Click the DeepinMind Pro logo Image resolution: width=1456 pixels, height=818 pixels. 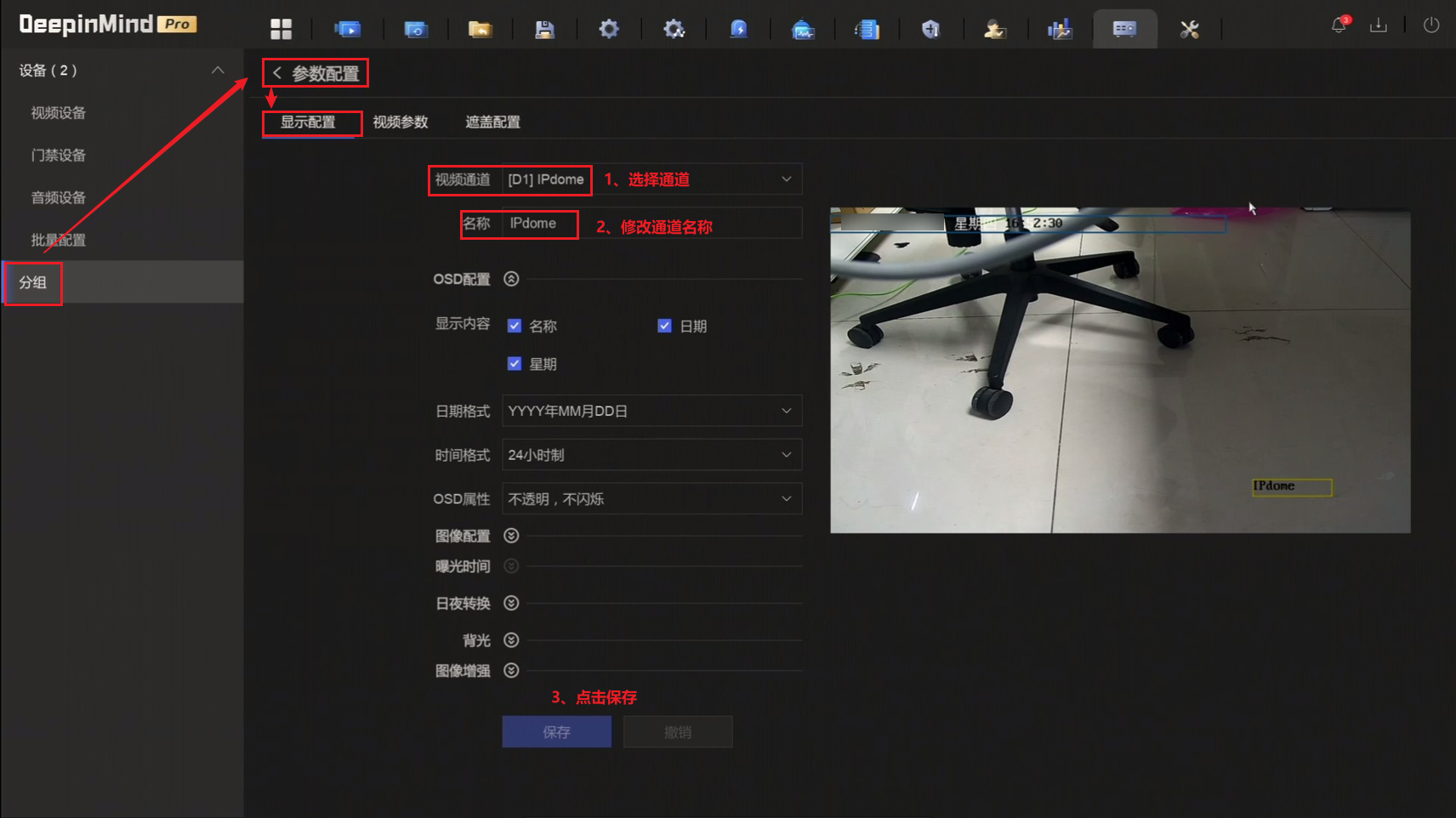click(x=108, y=25)
